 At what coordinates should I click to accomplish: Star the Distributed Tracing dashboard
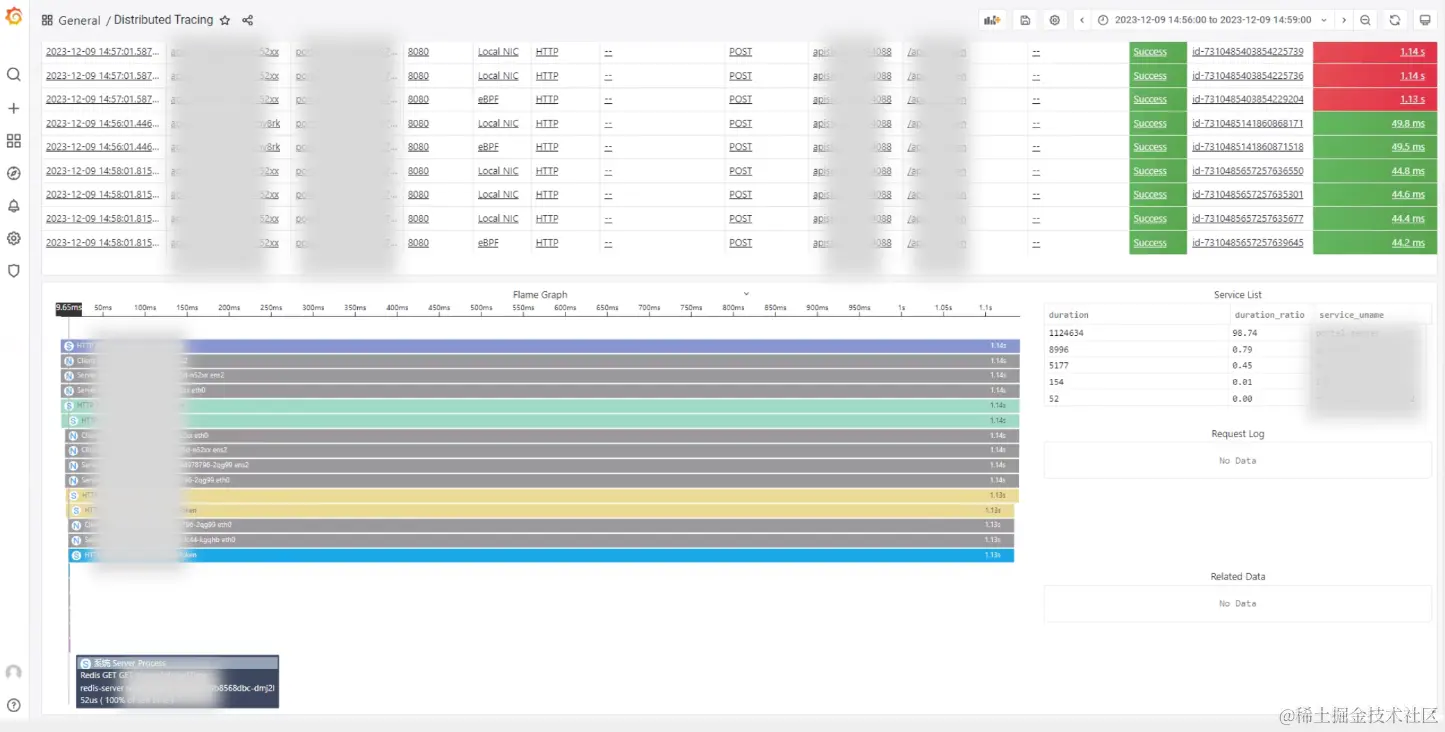(x=226, y=19)
